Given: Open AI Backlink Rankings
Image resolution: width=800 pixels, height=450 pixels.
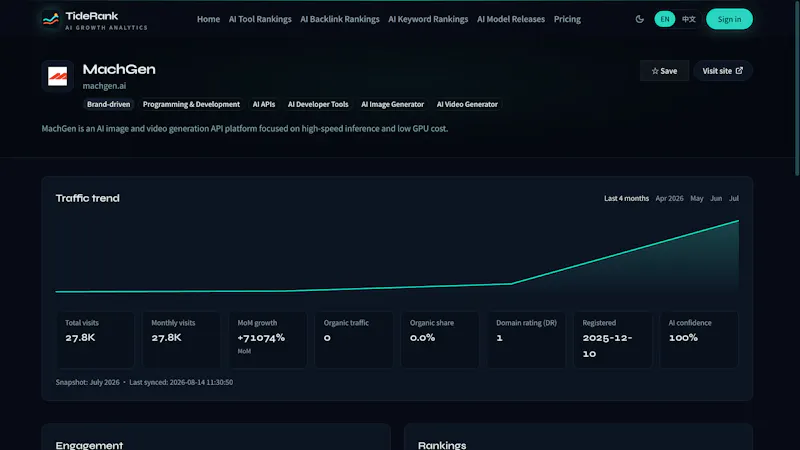Looking at the screenshot, I should click(x=340, y=19).
